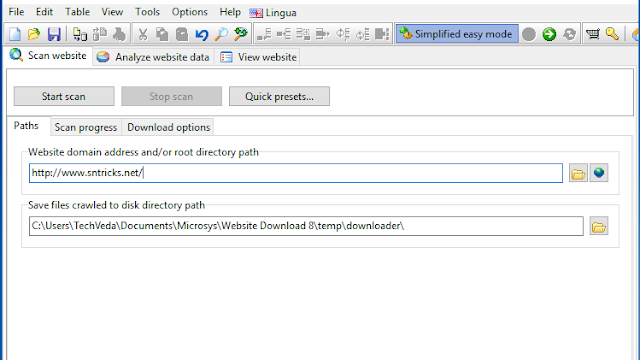
Task: Click the first icon right of the green magnifier
Action: pyautogui.click(x=264, y=34)
